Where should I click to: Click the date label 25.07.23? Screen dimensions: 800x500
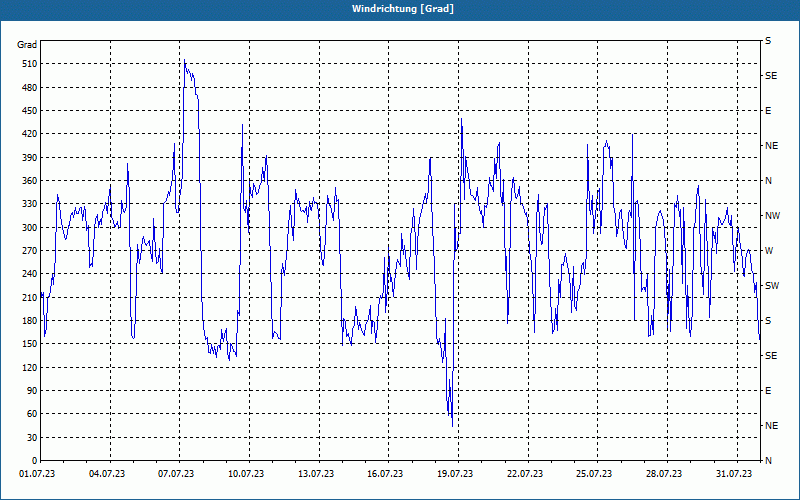coord(594,474)
